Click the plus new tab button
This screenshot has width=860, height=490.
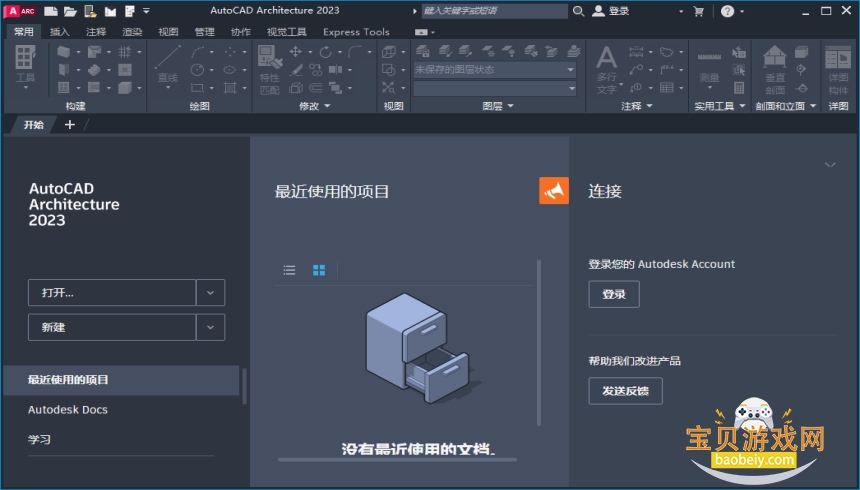pyautogui.click(x=70, y=125)
